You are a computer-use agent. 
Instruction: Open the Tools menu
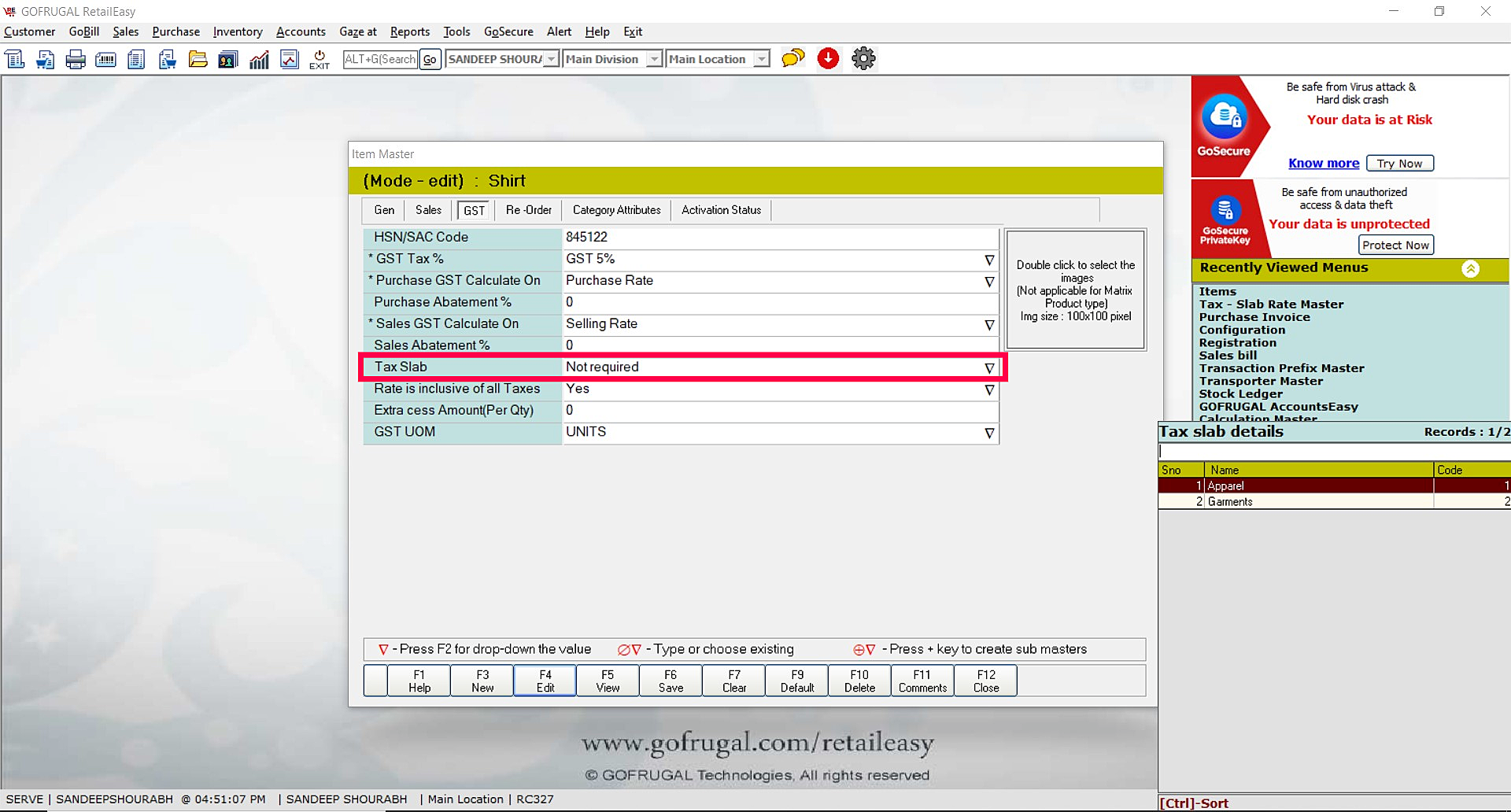click(456, 31)
